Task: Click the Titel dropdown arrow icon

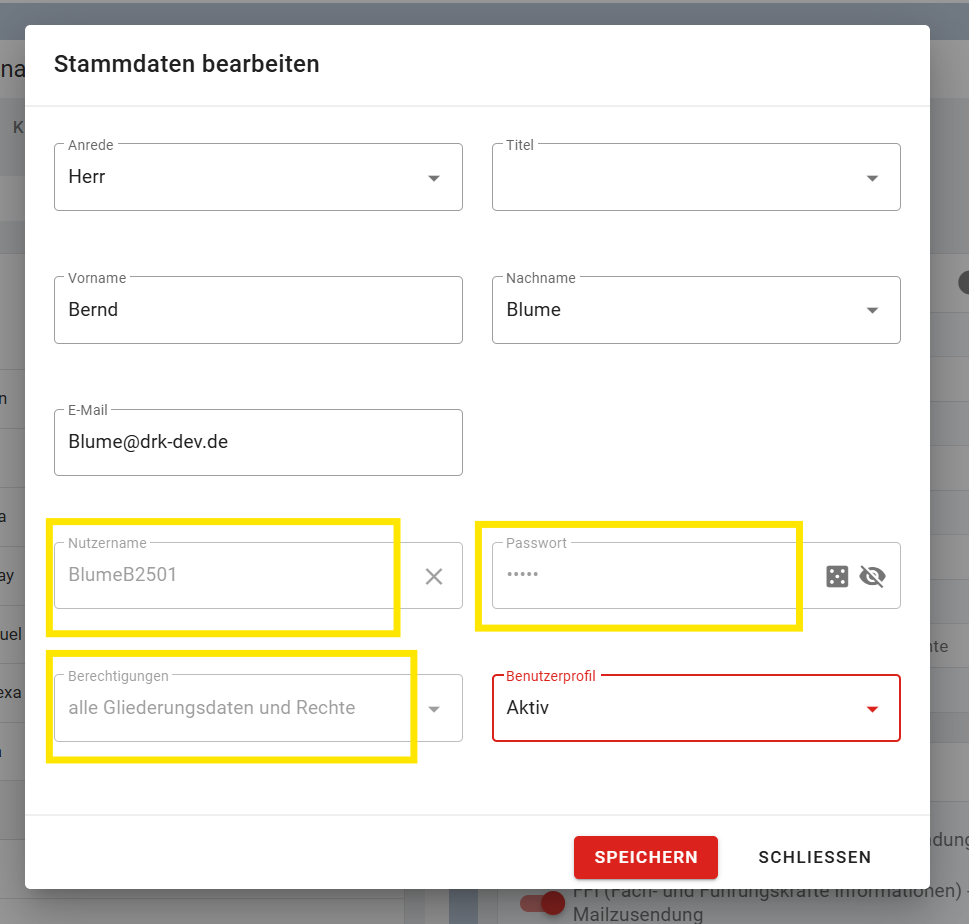Action: (x=872, y=178)
